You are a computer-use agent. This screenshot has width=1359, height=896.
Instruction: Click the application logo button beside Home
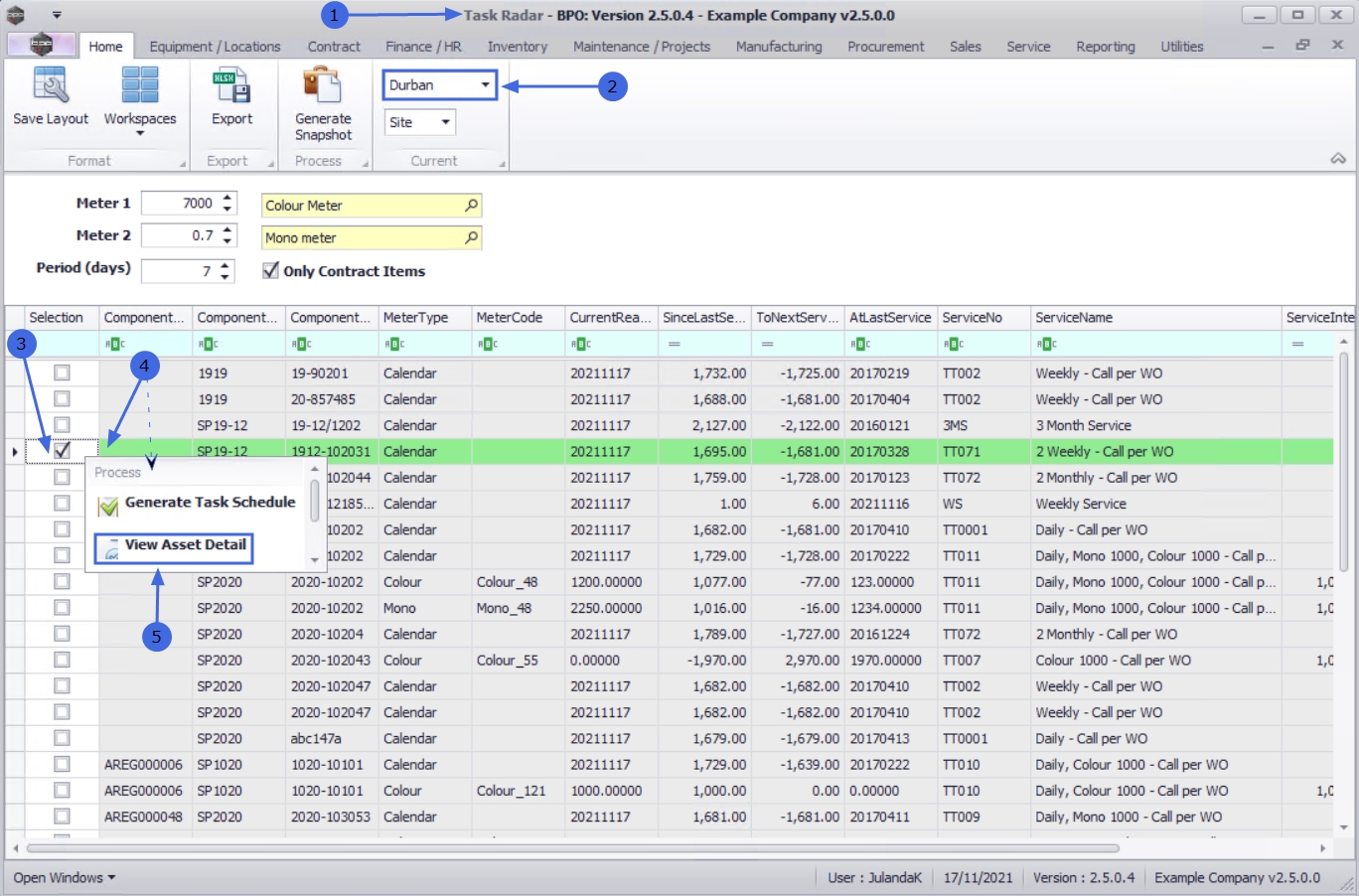pos(41,45)
